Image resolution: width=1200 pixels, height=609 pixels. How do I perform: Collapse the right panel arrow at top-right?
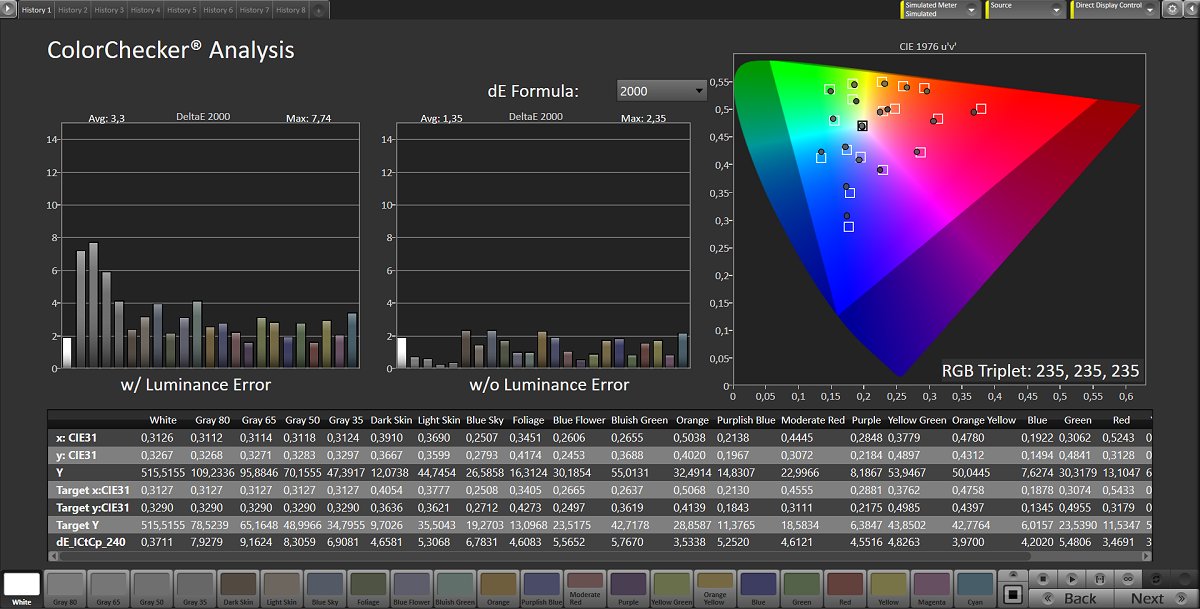1191,9
